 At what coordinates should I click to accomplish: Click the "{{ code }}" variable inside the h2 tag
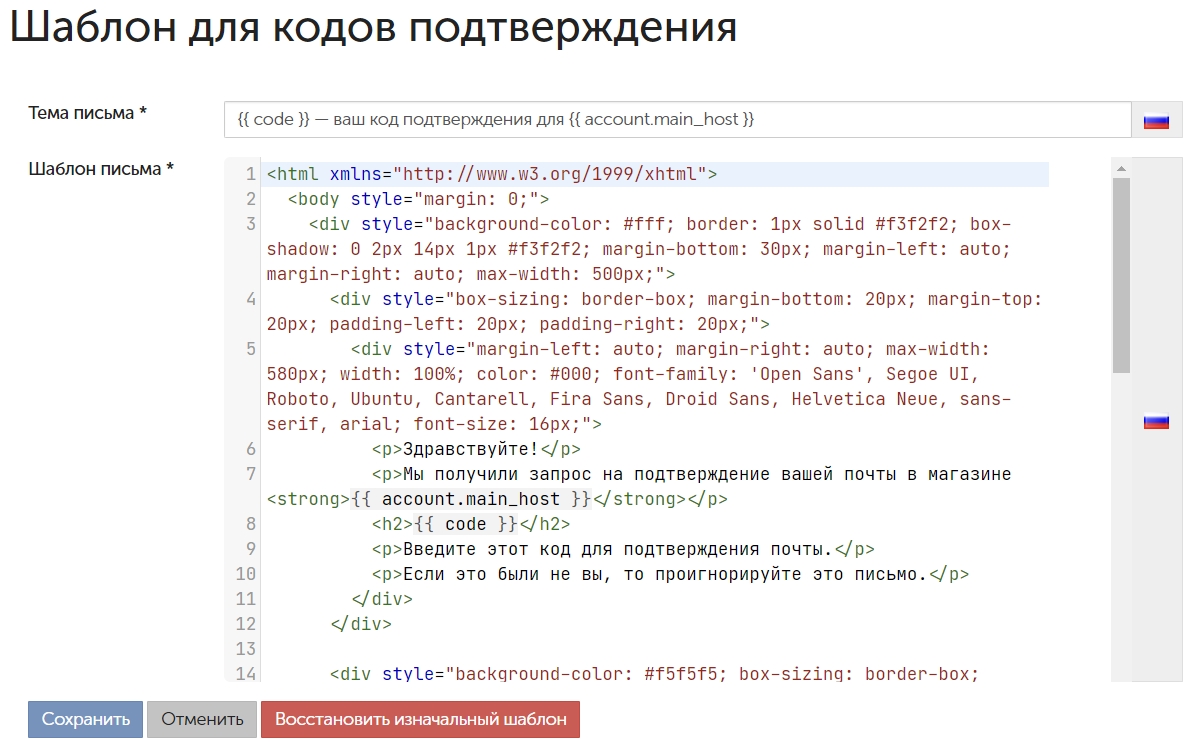tap(466, 524)
